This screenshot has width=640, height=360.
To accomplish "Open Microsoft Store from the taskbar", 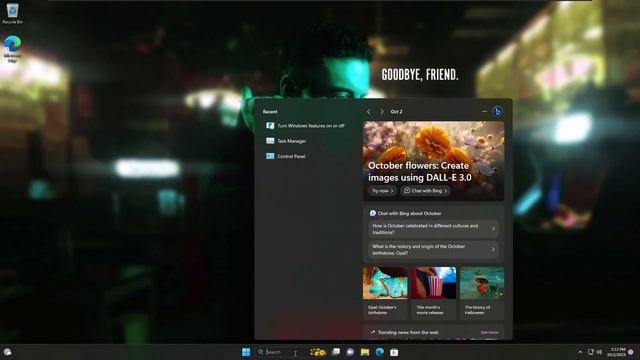I will tap(394, 352).
